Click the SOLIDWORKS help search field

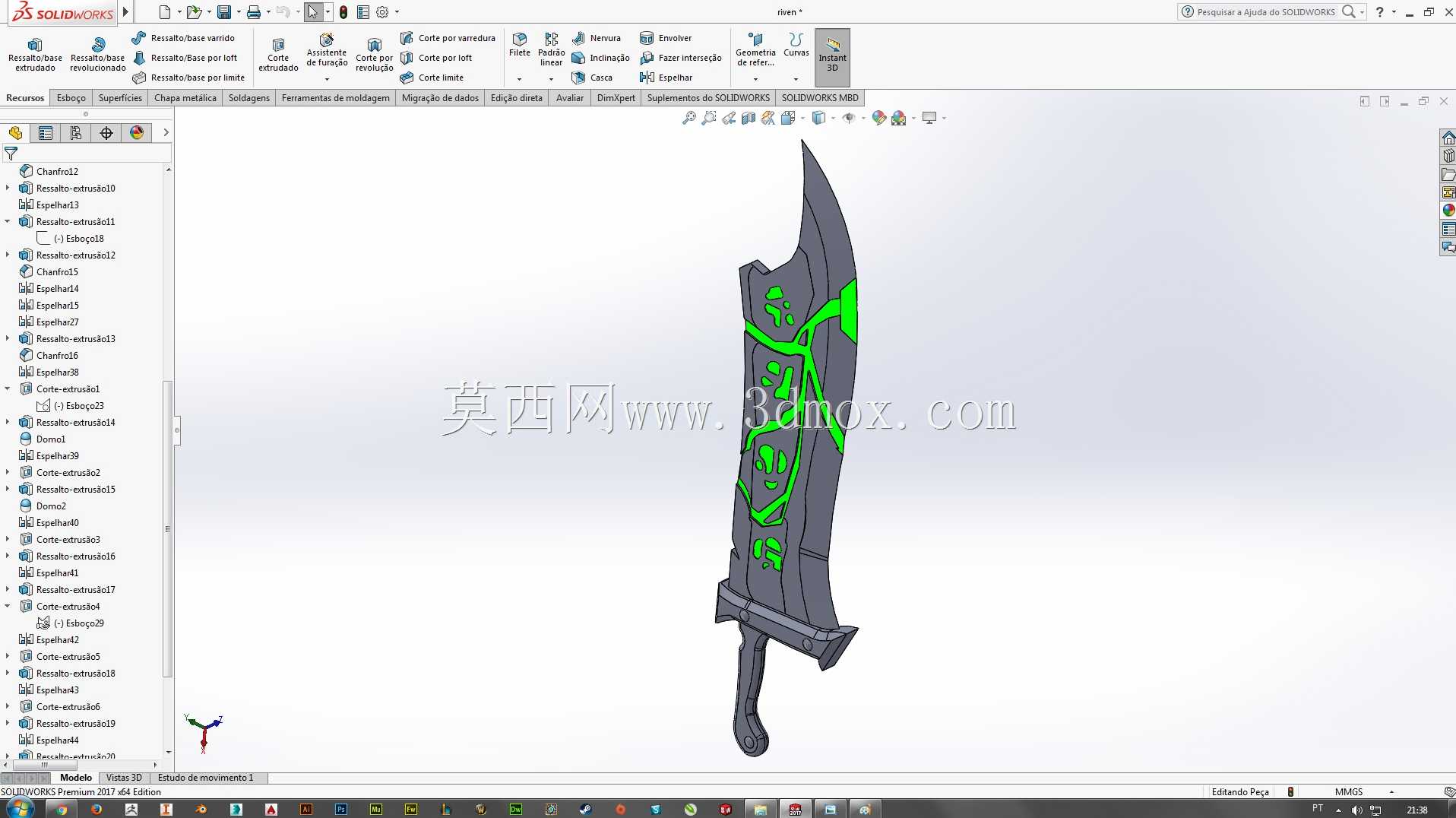click(x=1266, y=12)
